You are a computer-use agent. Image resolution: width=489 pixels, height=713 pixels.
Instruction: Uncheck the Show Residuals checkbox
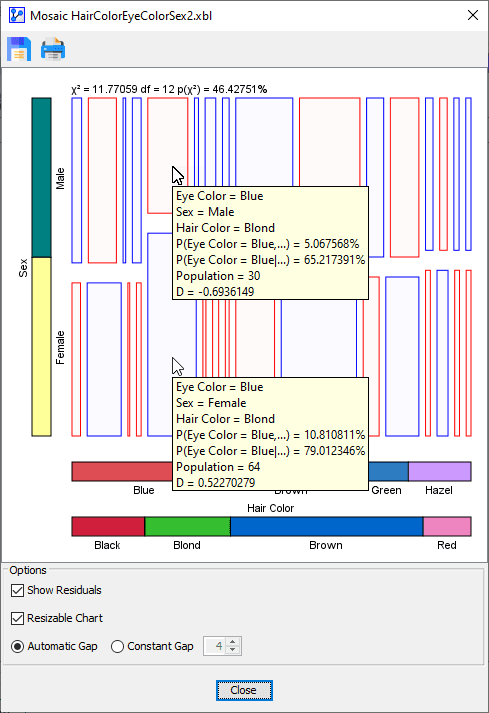point(17,590)
